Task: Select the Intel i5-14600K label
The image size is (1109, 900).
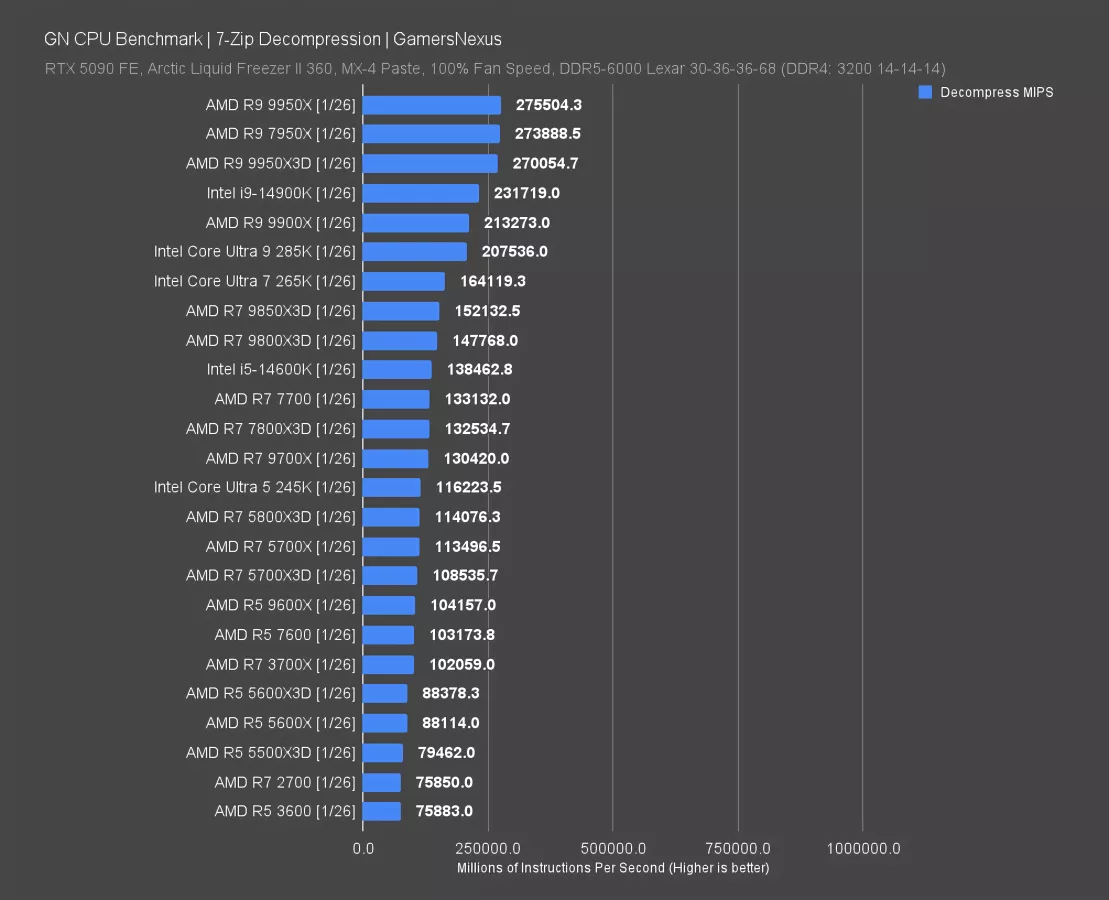Action: (x=280, y=370)
